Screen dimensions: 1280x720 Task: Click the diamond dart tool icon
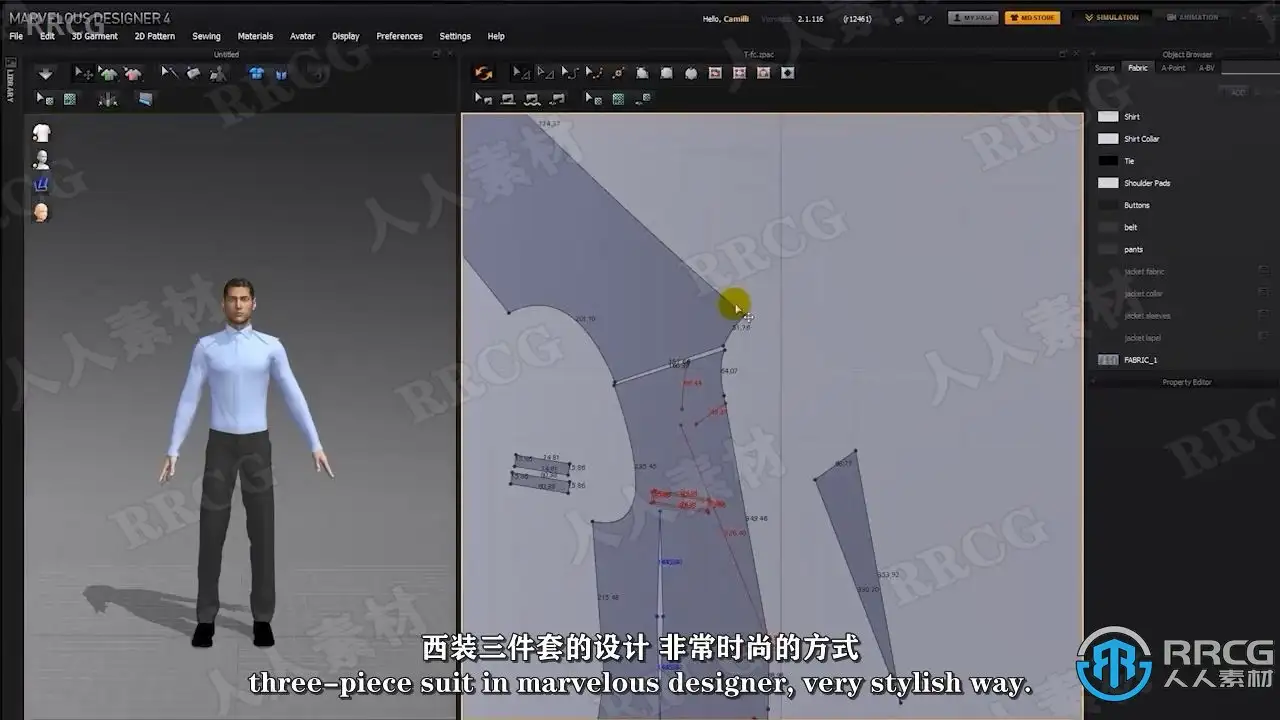click(788, 73)
